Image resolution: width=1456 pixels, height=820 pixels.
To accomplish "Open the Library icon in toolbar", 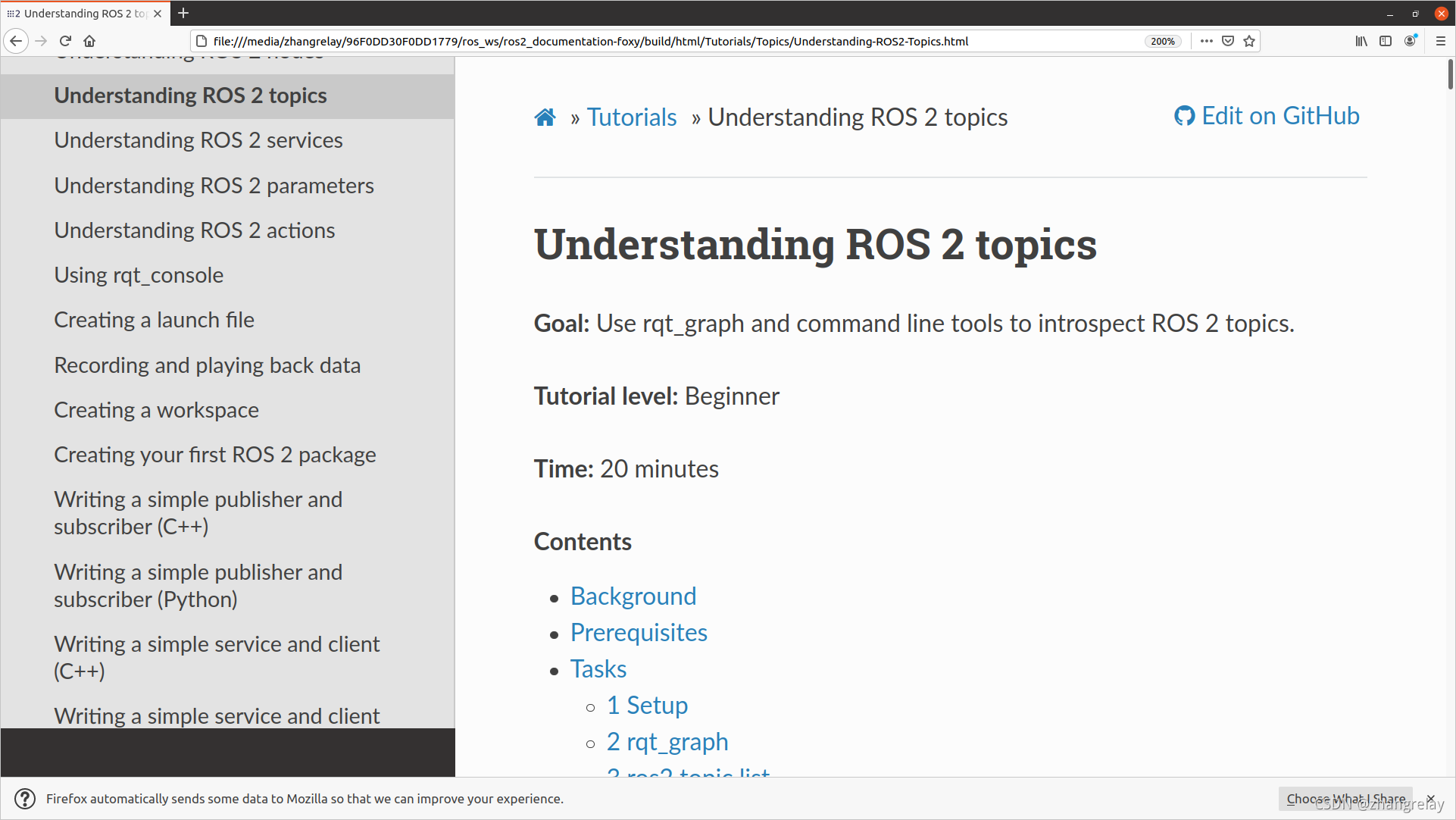I will 1361,41.
